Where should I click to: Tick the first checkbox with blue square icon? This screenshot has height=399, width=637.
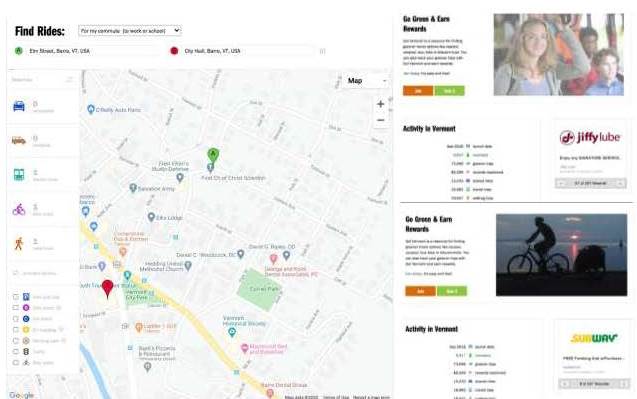[x=16, y=297]
